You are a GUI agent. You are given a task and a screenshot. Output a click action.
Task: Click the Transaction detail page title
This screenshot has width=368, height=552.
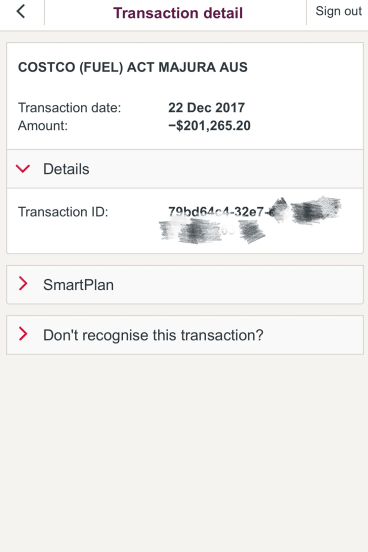[178, 13]
